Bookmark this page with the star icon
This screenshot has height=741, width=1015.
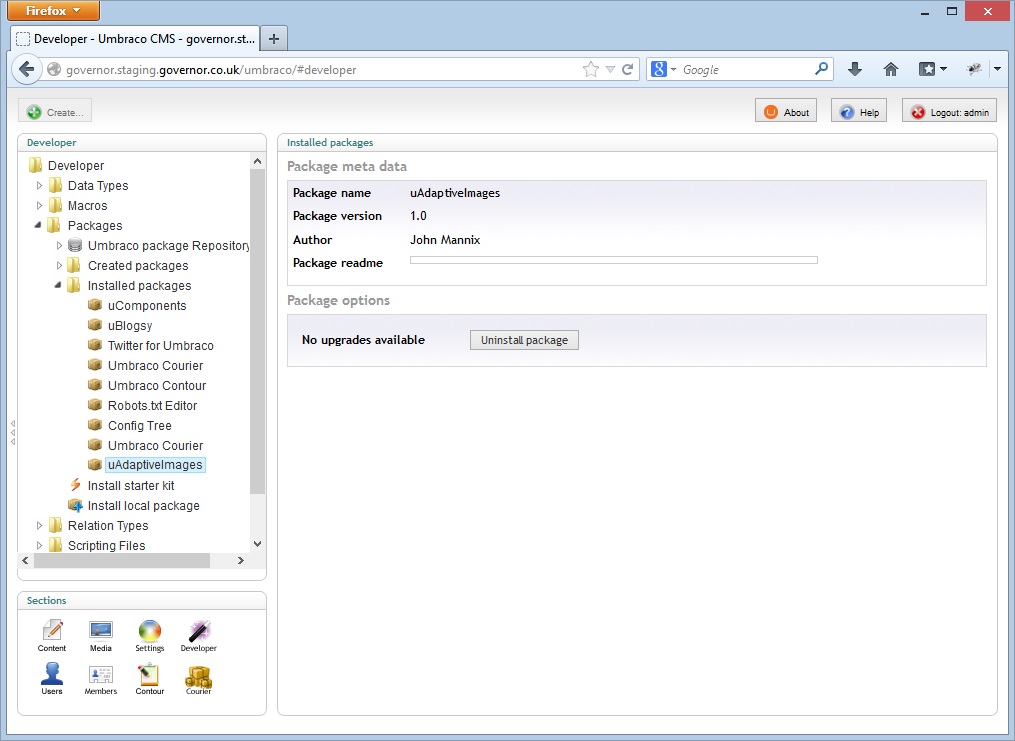590,69
